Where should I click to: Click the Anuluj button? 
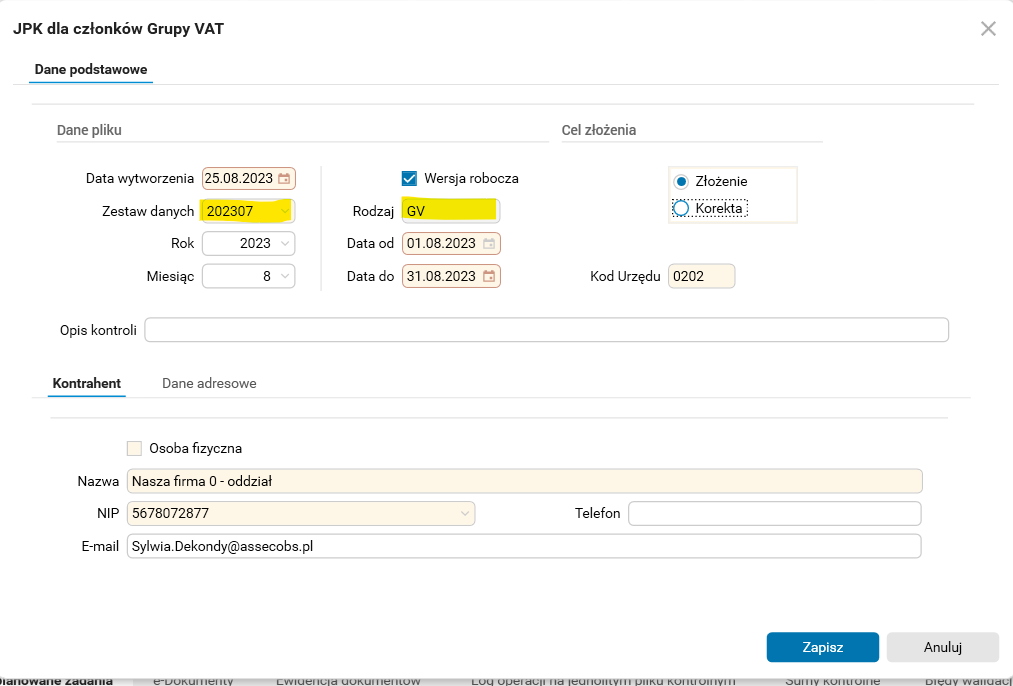(942, 647)
